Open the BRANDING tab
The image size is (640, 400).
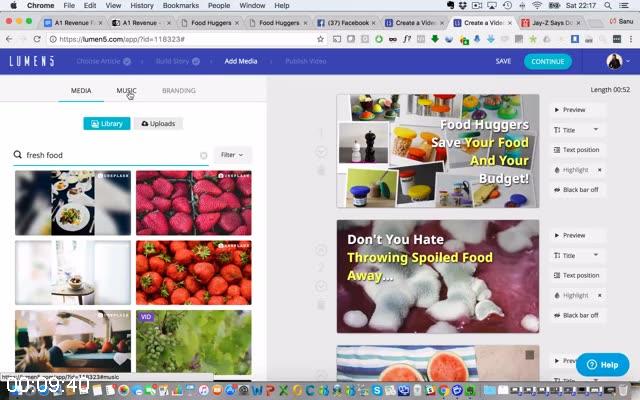point(179,91)
